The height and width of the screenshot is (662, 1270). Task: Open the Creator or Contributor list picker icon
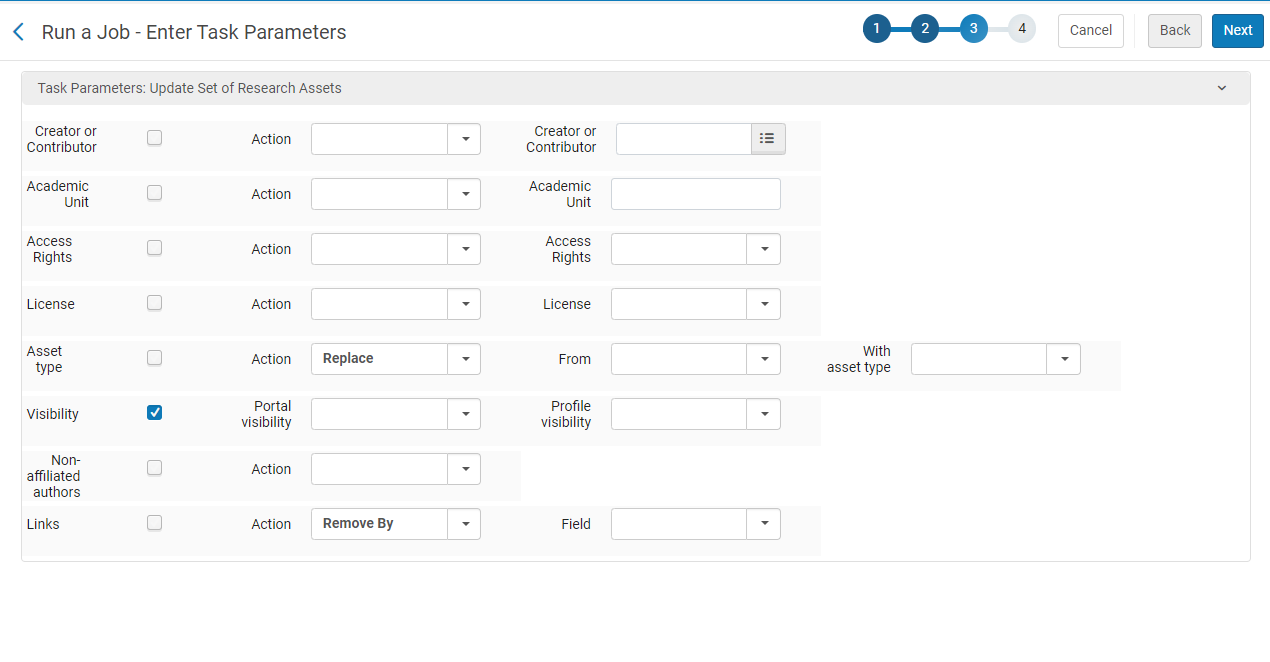[x=767, y=139]
